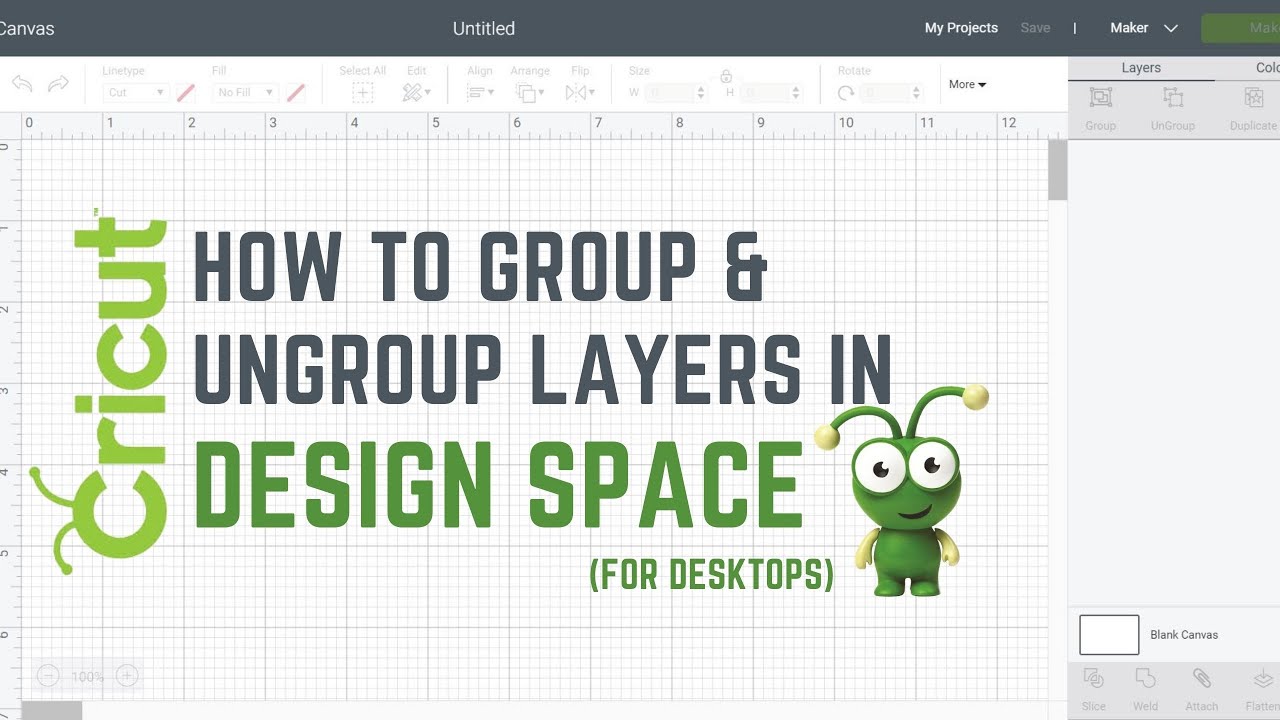Click the Height stepper arrows
Image resolution: width=1280 pixels, height=720 pixels.
point(797,92)
